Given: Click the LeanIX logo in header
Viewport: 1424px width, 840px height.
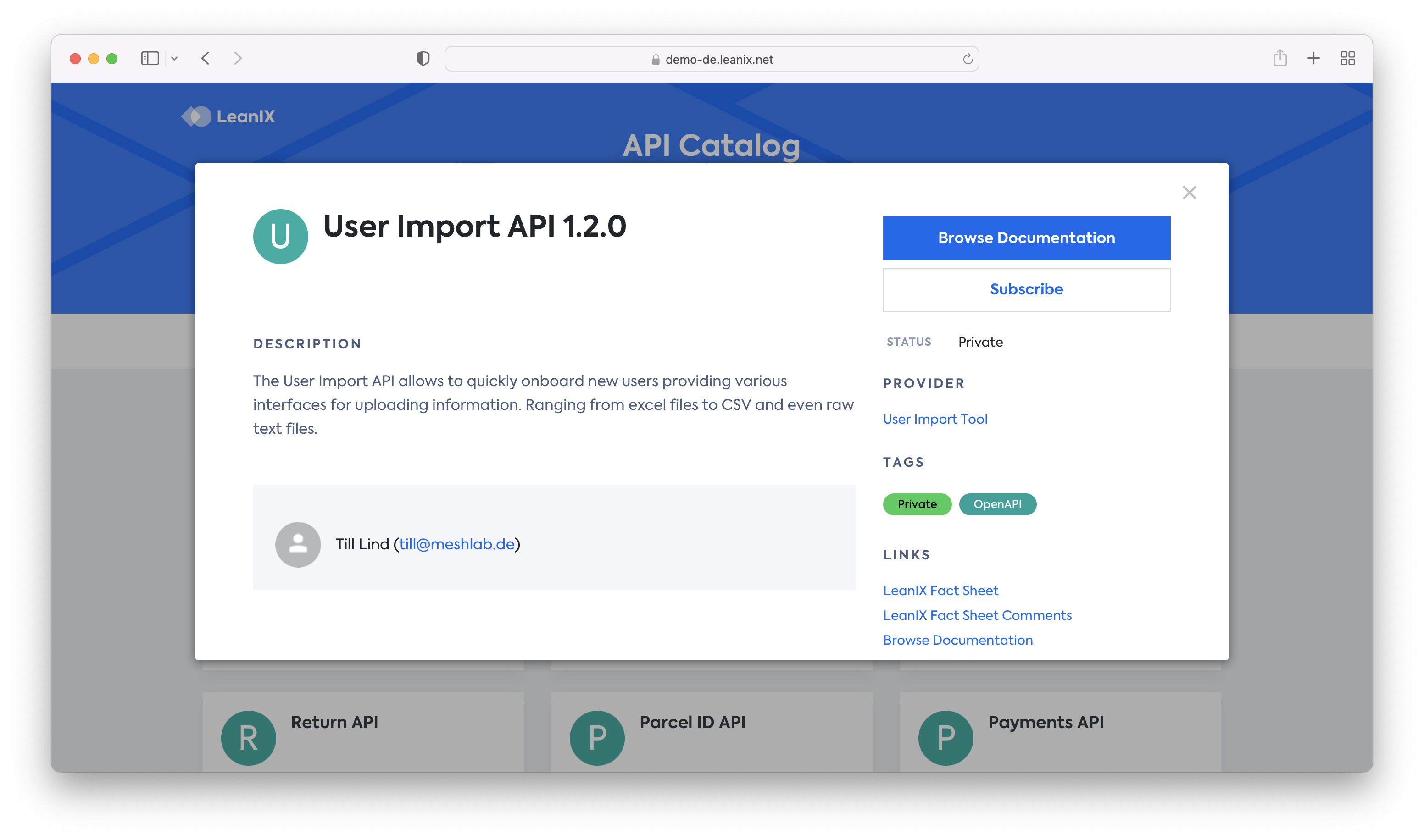Looking at the screenshot, I should pos(228,116).
